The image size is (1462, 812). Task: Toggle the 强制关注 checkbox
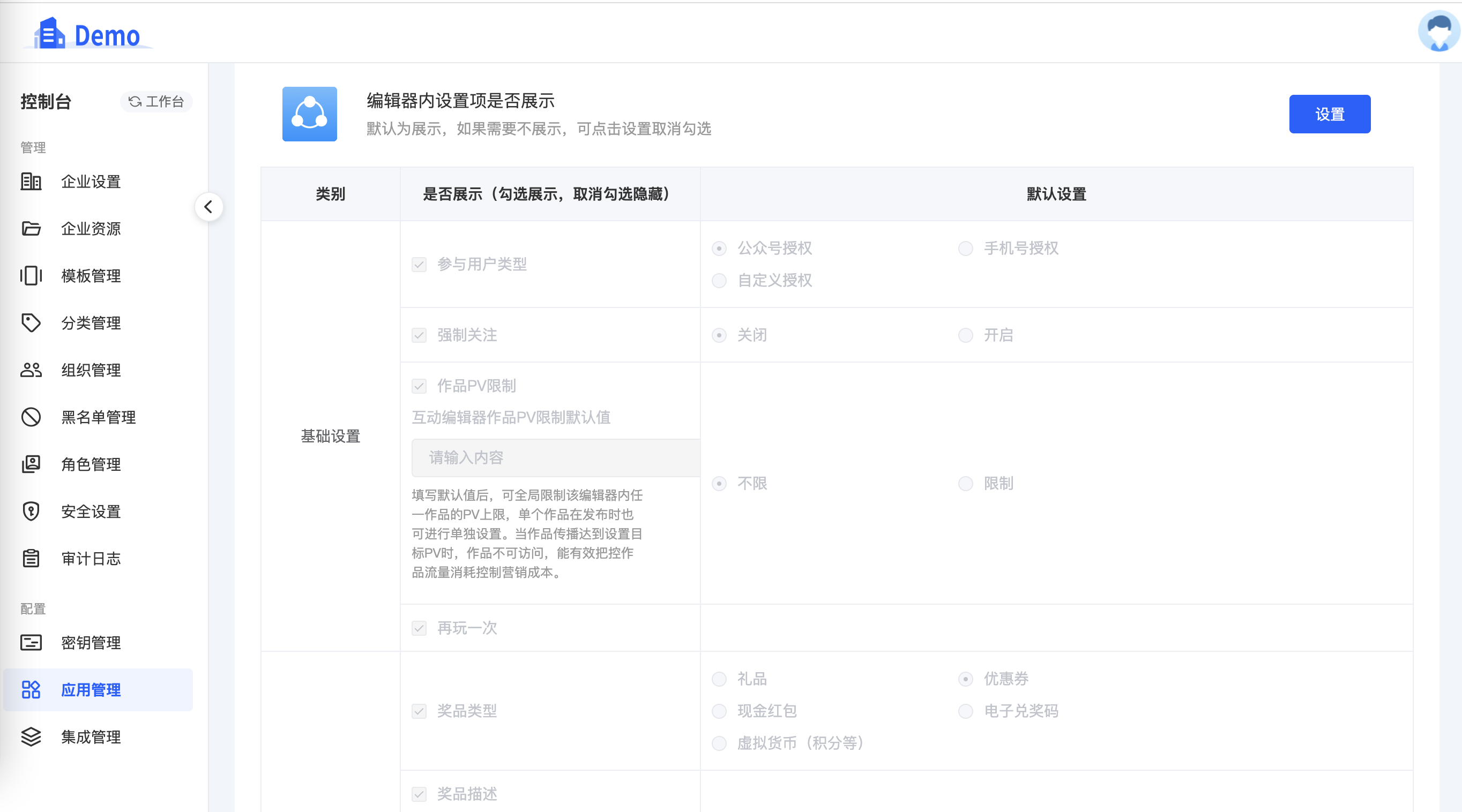(x=419, y=335)
